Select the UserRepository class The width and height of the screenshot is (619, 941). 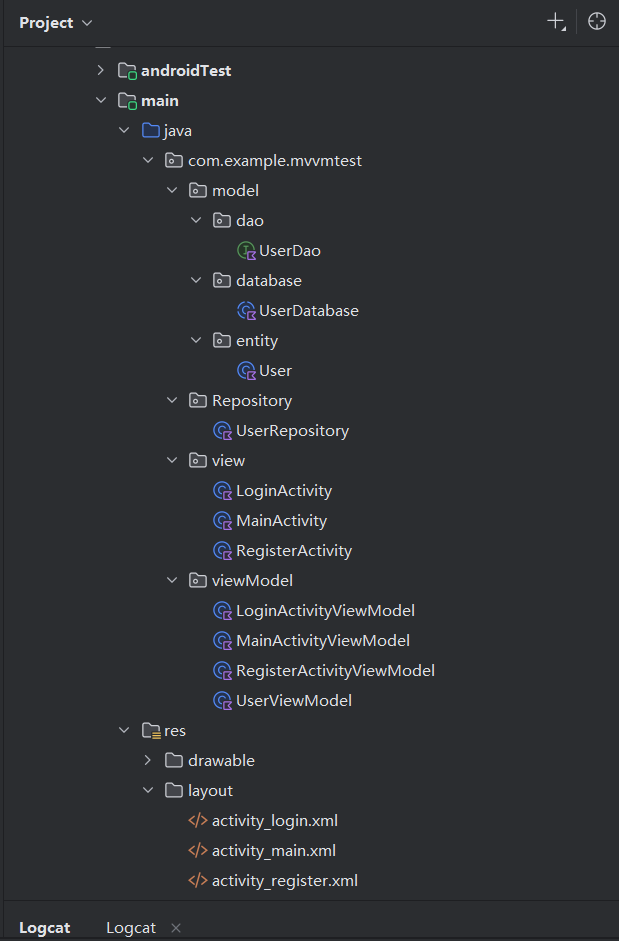[289, 430]
